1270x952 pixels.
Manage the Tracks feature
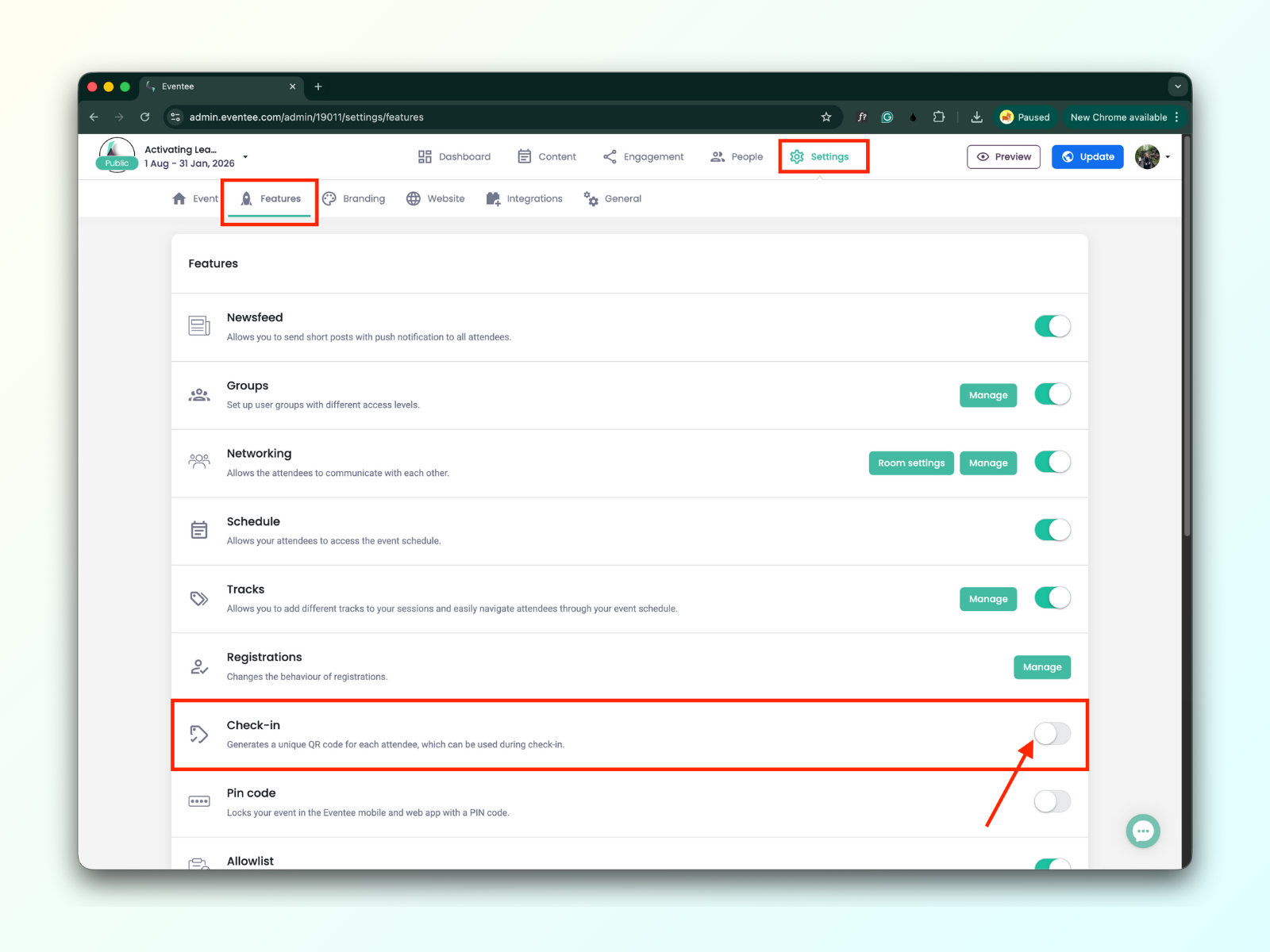988,599
